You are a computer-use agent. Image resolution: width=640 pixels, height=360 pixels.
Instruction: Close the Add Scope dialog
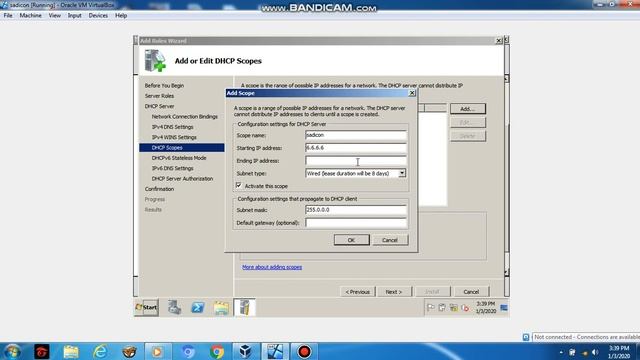tap(412, 93)
